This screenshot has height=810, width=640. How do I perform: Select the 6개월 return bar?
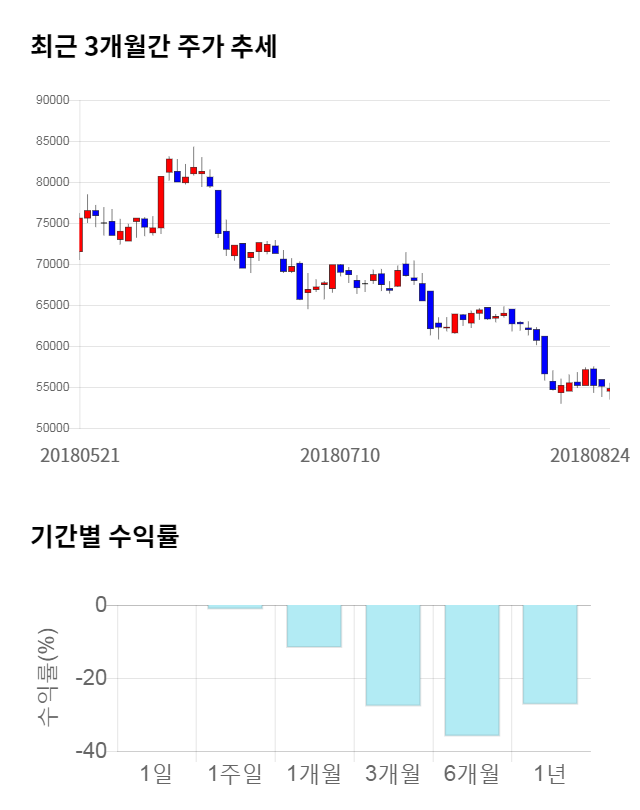tap(471, 670)
